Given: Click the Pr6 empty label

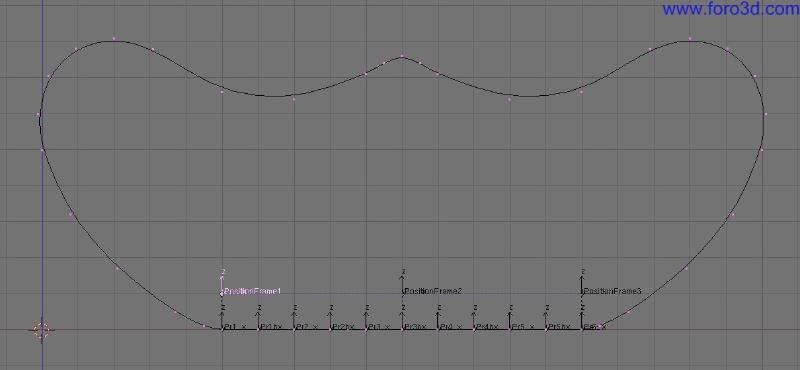Looking at the screenshot, I should [590, 327].
